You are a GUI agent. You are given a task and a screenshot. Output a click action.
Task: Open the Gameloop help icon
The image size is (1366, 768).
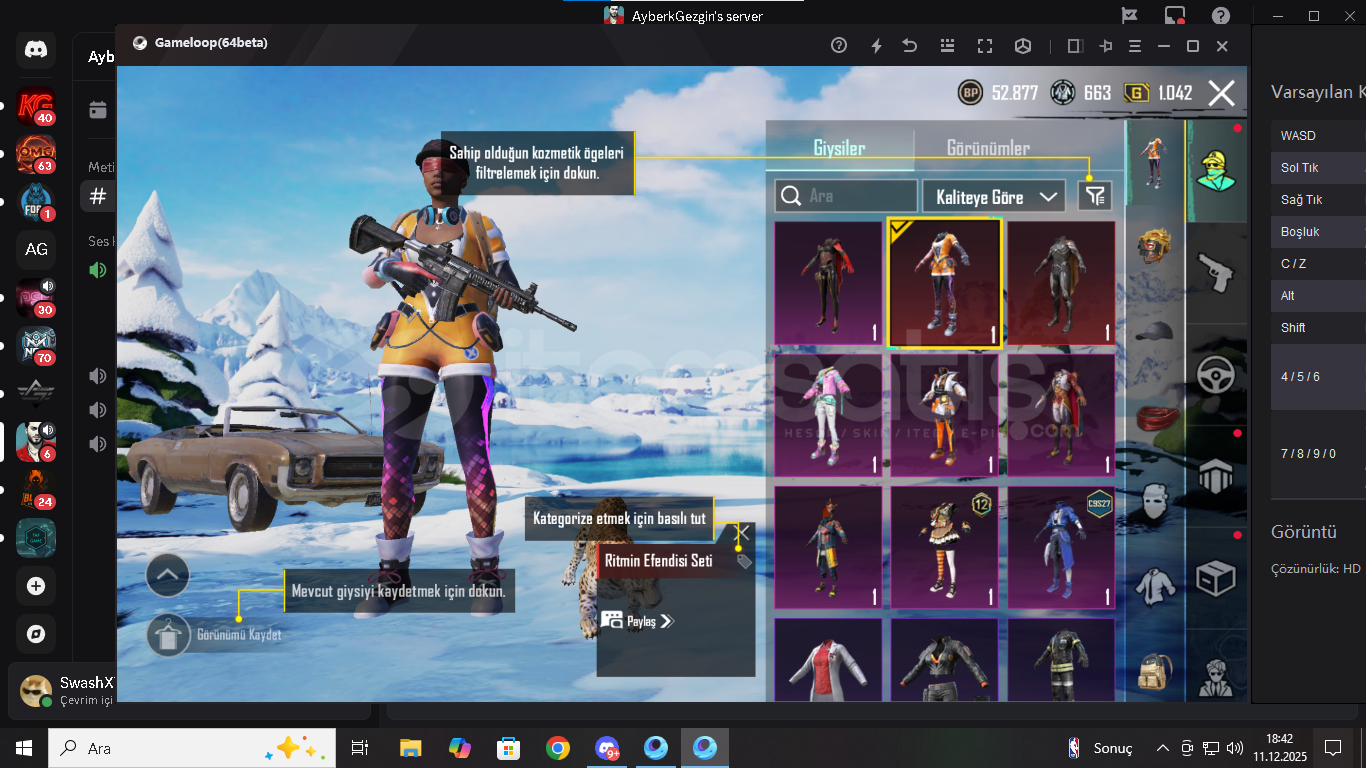[x=839, y=45]
